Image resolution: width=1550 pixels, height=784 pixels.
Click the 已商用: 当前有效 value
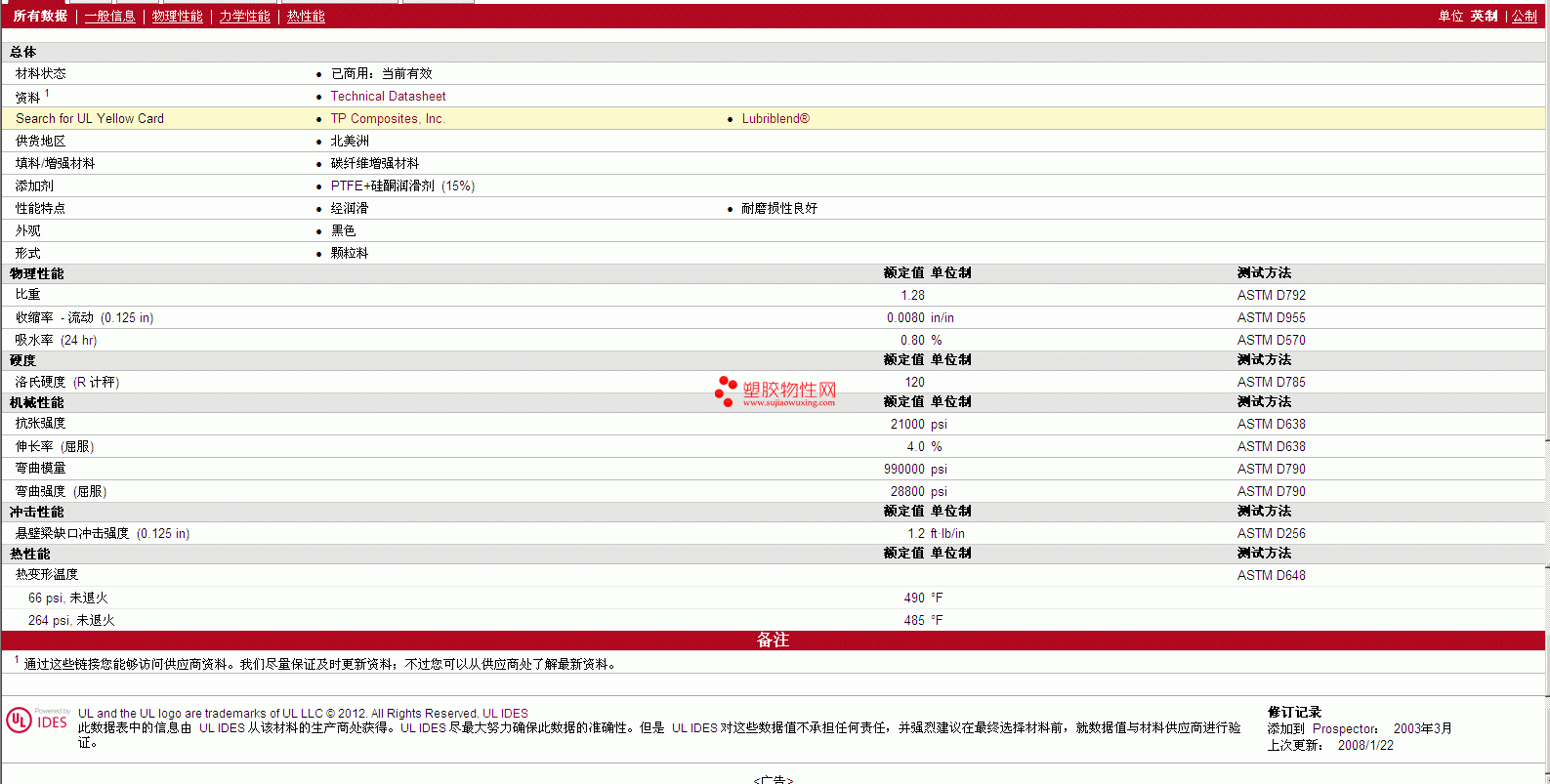(382, 74)
